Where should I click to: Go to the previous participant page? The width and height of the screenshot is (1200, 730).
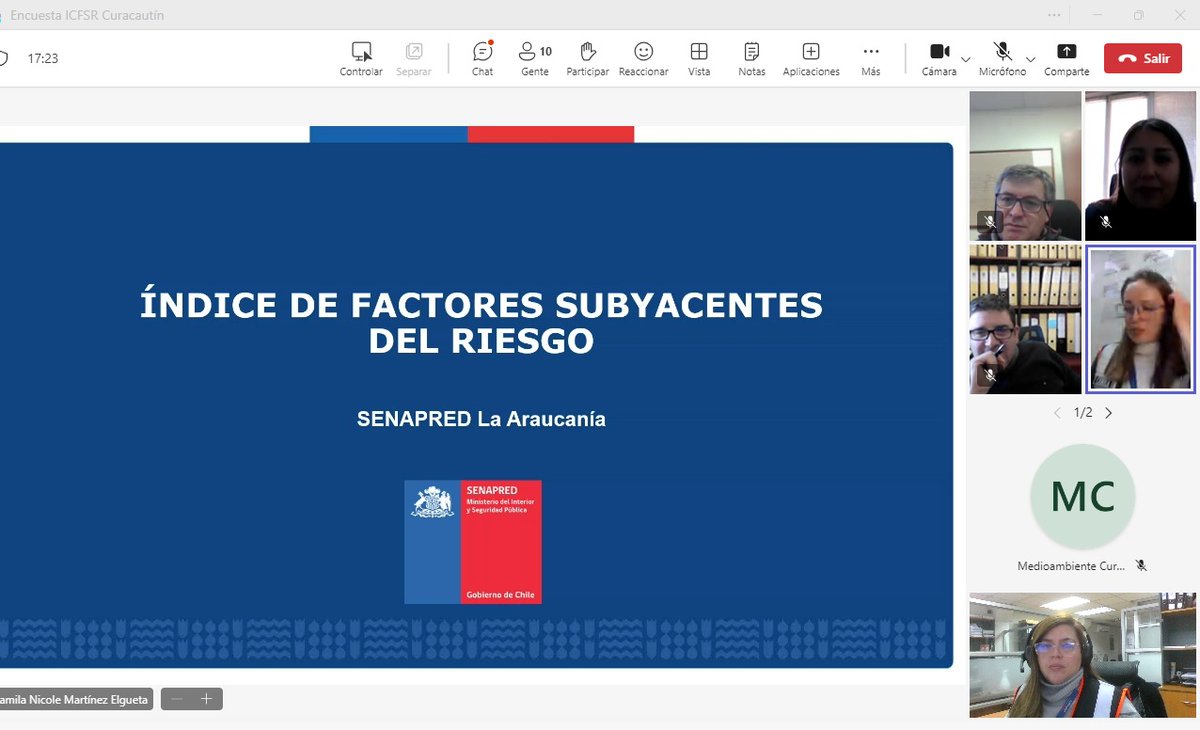coord(1058,413)
